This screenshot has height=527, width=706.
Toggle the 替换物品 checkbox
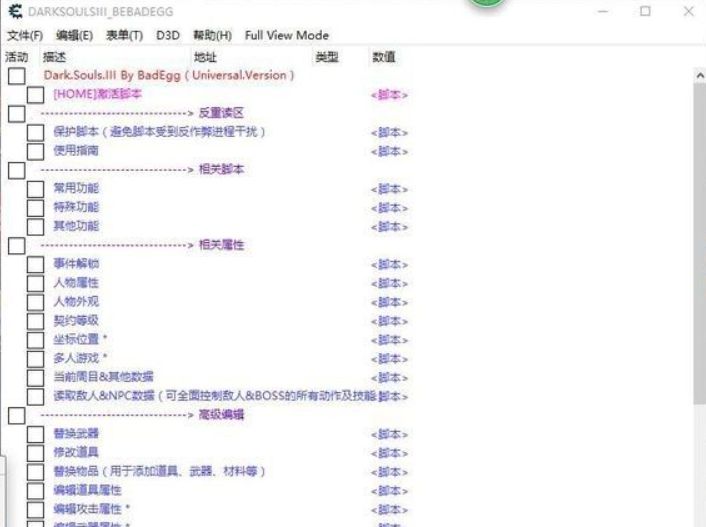click(35, 472)
